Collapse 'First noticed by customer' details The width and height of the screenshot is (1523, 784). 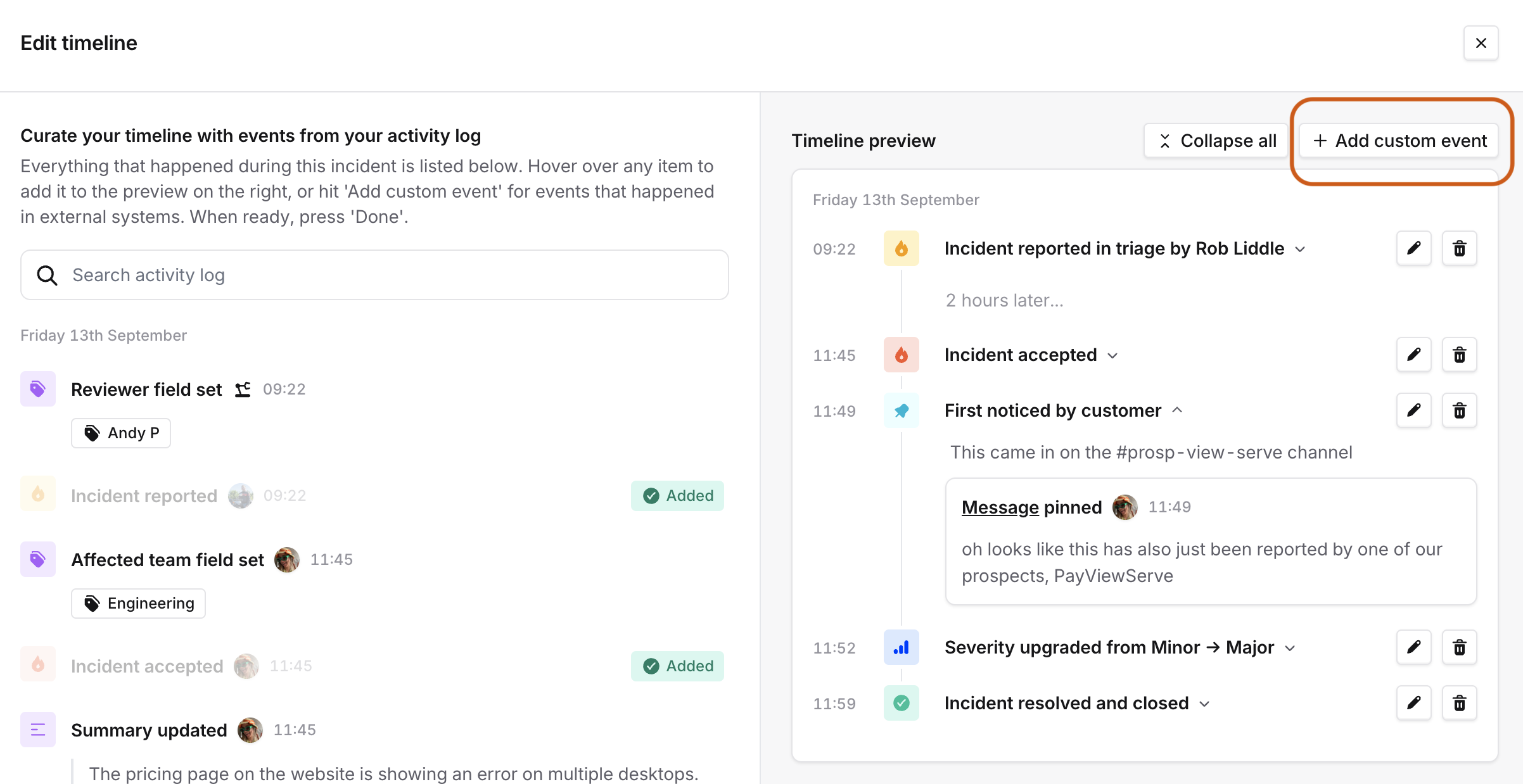click(x=1177, y=410)
